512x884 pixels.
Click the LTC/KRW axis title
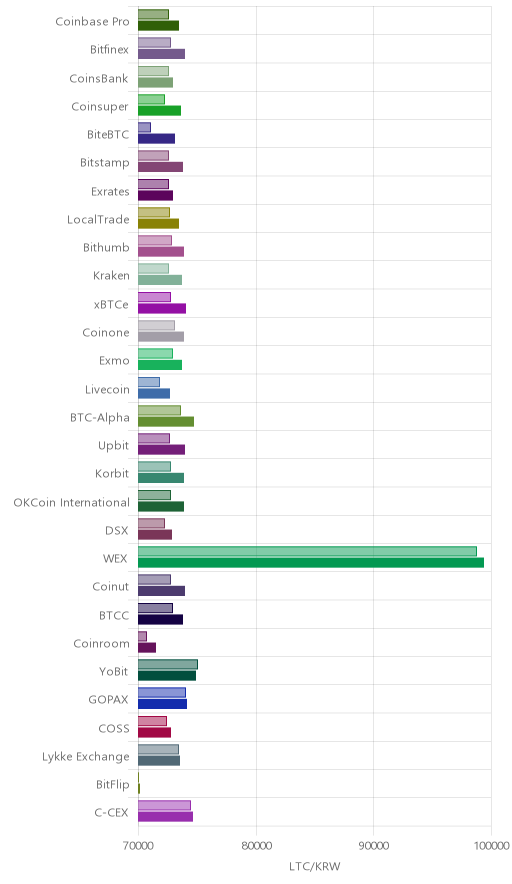tap(315, 867)
